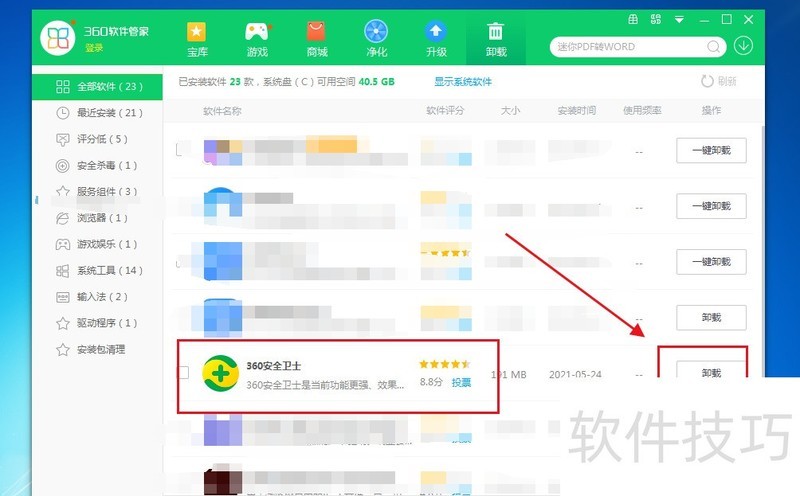
Task: Click the 2021-05-24 install date
Action: pyautogui.click(x=575, y=375)
